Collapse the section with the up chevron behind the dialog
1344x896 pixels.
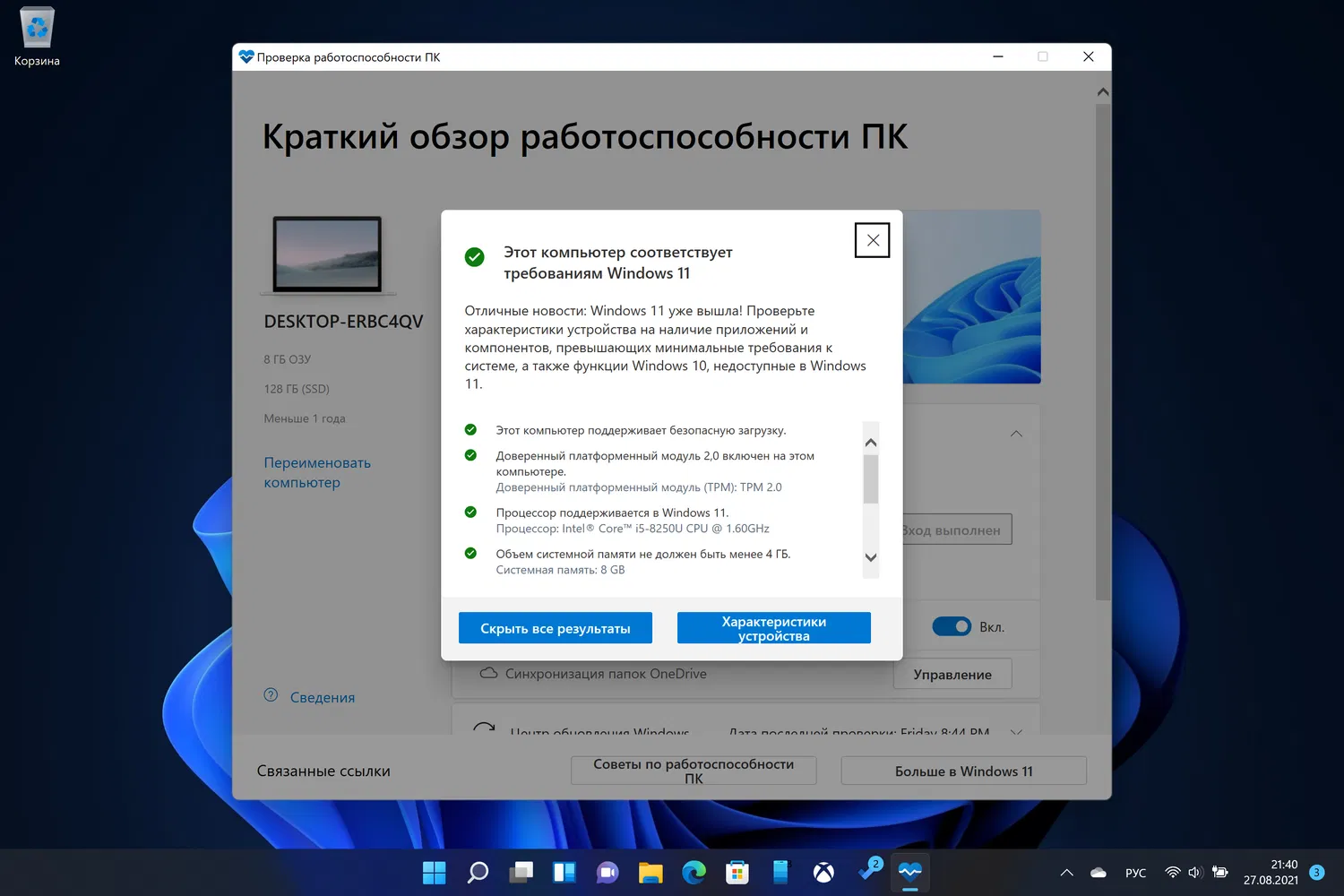[x=1016, y=434]
